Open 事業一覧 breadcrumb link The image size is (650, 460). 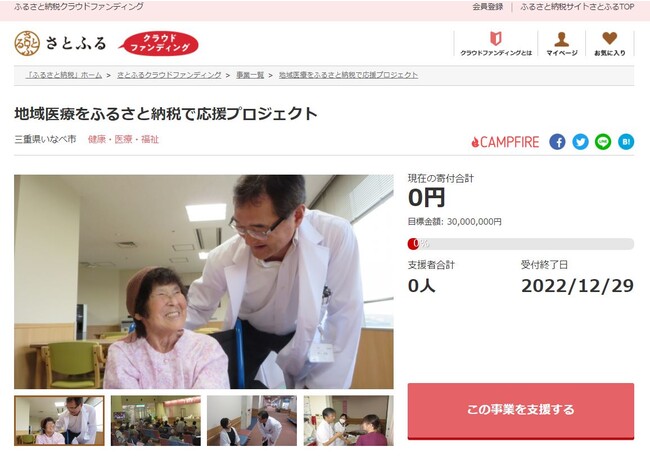click(x=250, y=75)
